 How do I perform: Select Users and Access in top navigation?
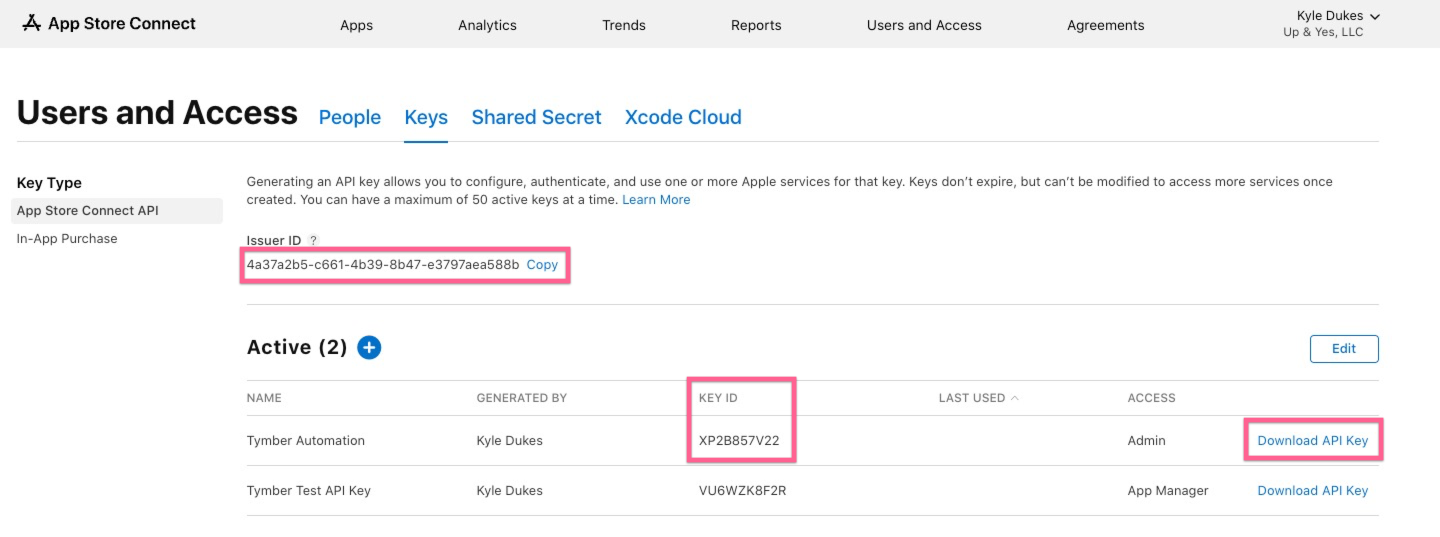point(924,25)
